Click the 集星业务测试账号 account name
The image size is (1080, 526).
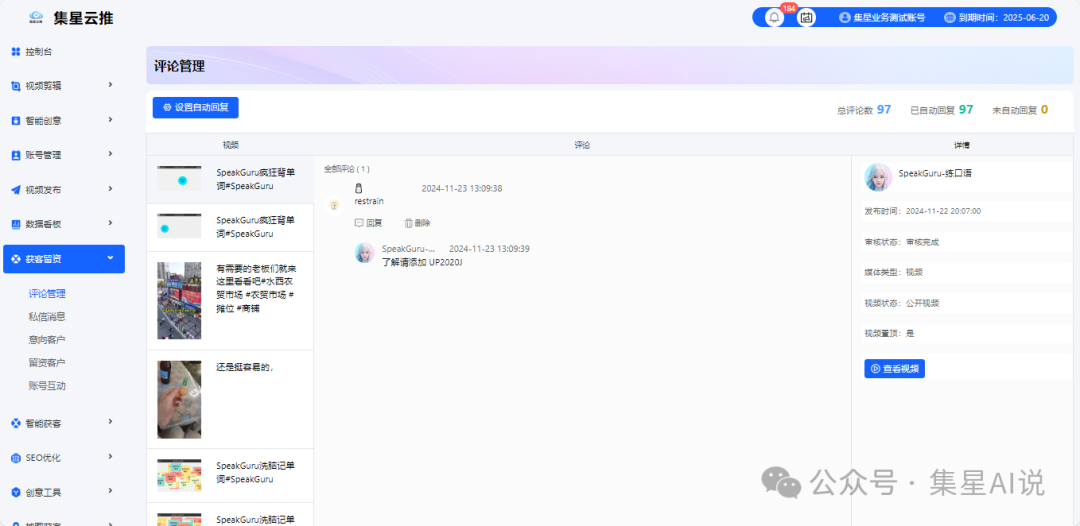[x=889, y=17]
